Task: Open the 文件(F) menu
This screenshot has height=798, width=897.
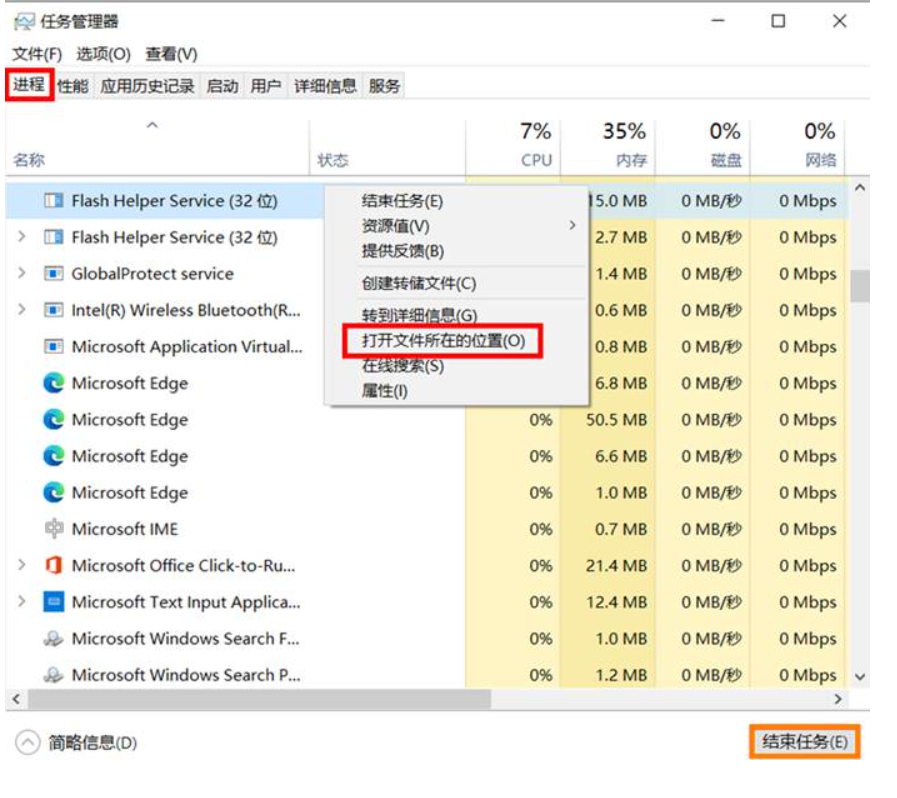Action: click(37, 54)
